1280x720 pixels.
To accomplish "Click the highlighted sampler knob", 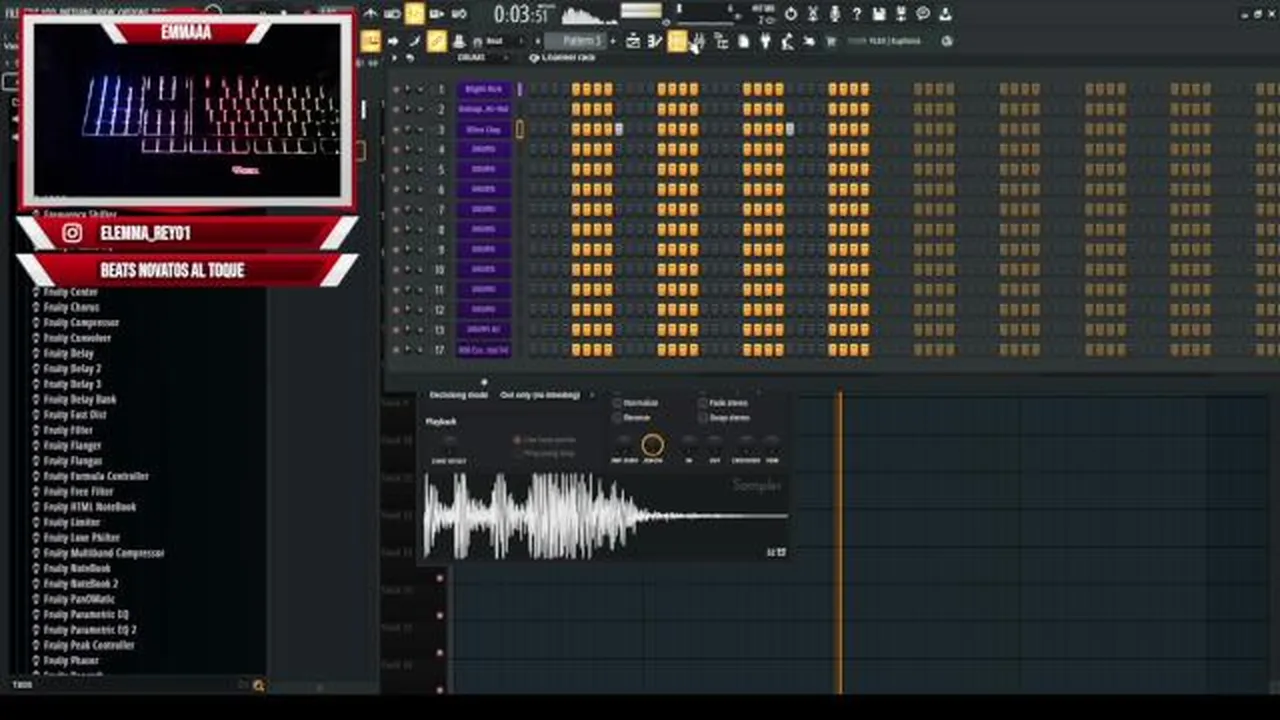I will (652, 445).
